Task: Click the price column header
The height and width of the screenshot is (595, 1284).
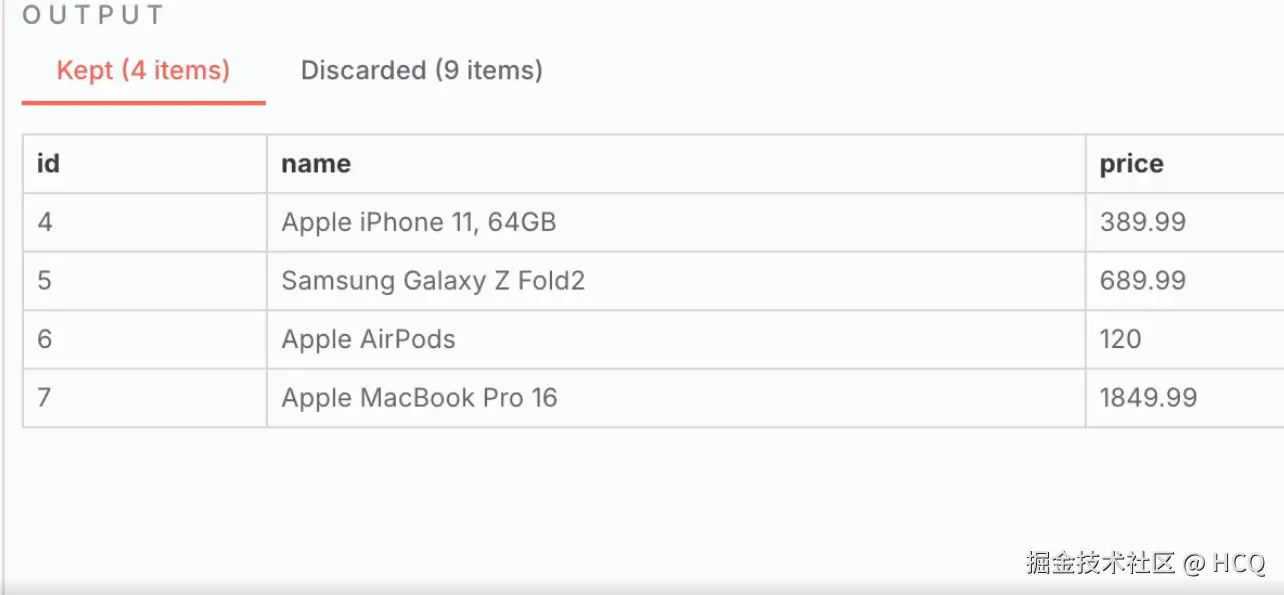Action: (1185, 164)
